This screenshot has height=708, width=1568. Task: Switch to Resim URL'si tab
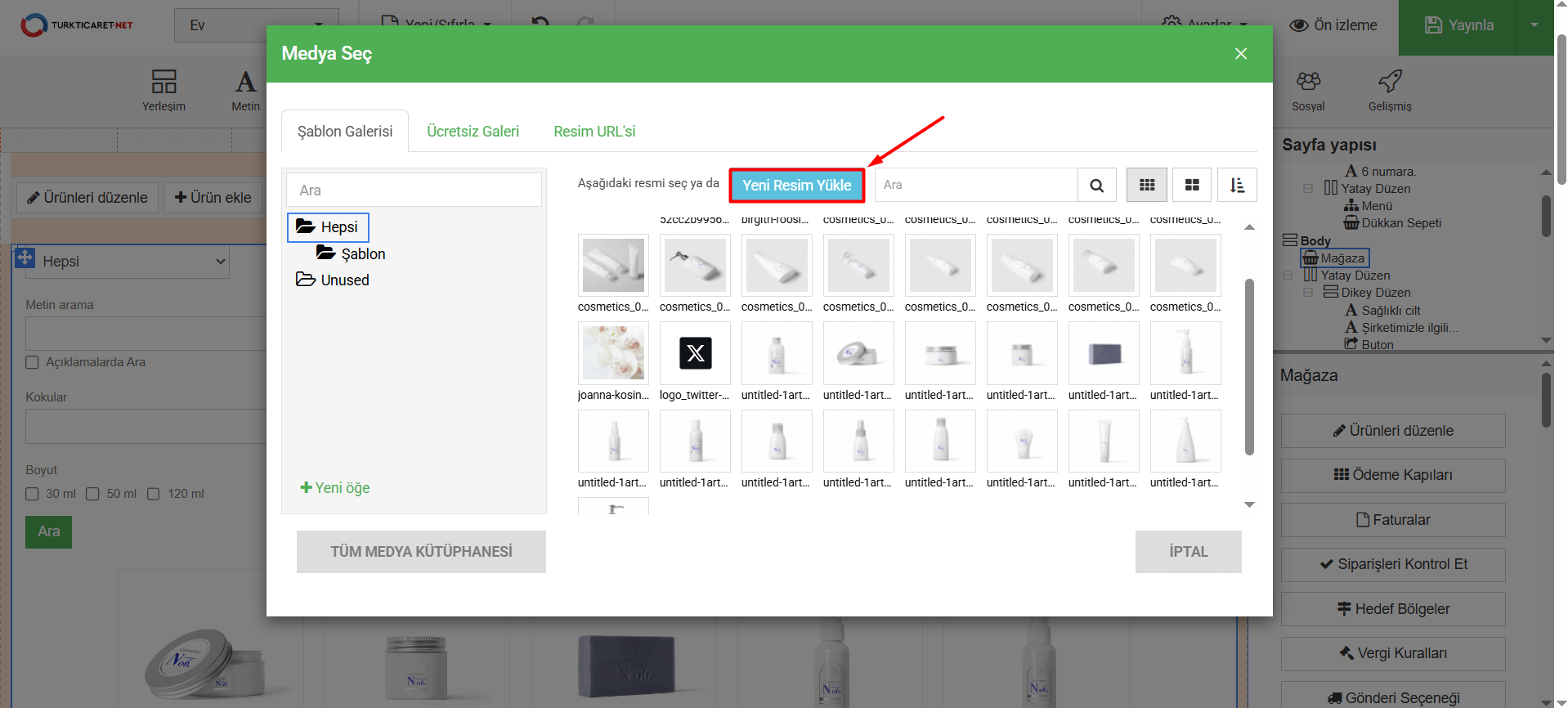tap(594, 132)
